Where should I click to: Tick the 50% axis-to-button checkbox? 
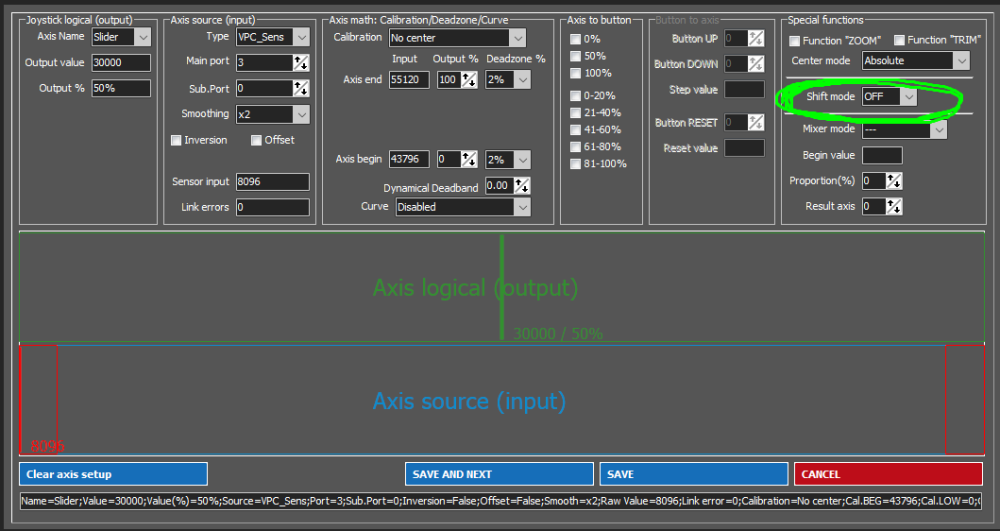point(575,57)
